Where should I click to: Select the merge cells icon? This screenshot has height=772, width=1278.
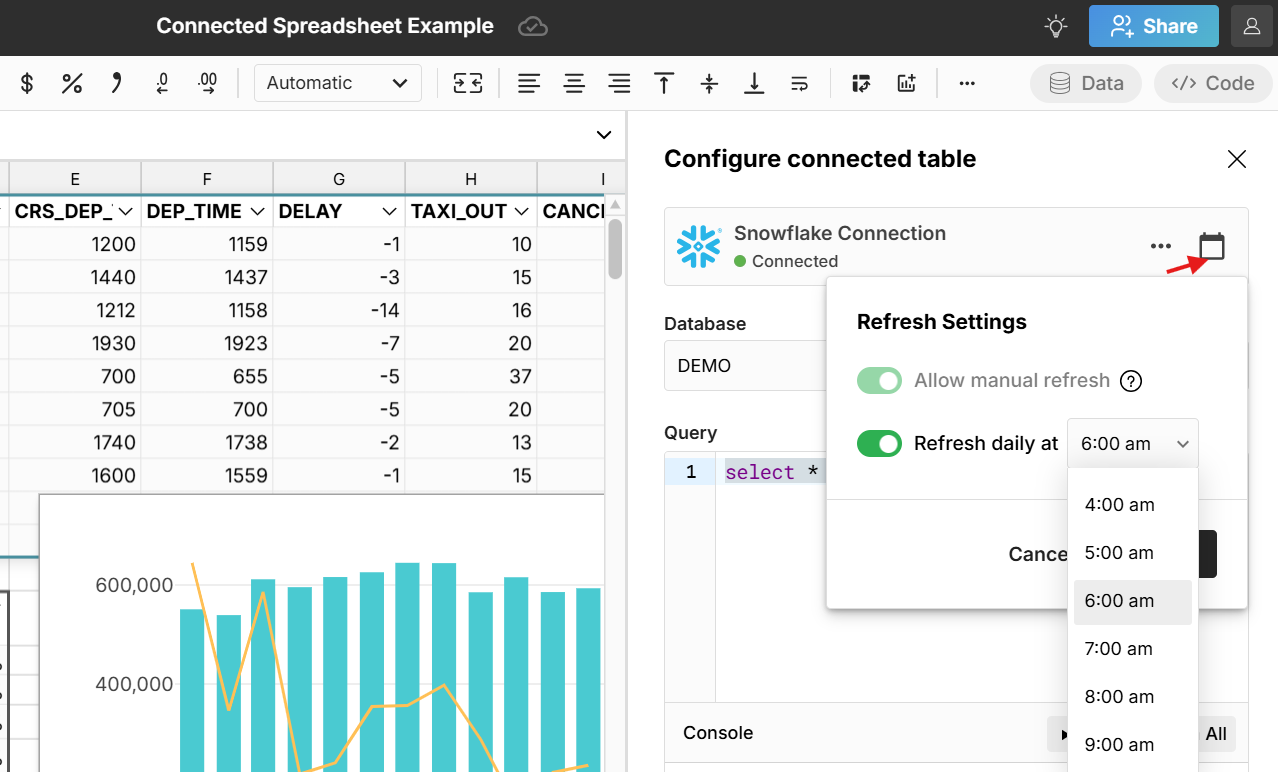(467, 83)
